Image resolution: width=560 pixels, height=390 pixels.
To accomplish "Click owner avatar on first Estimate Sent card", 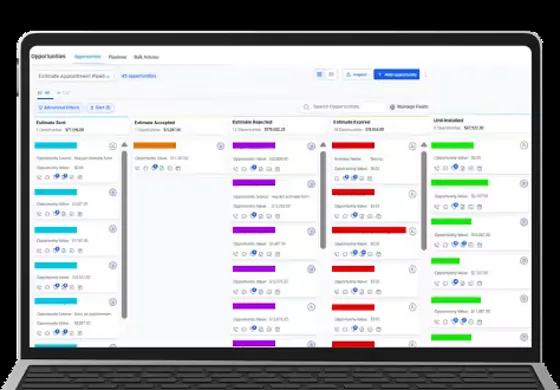I will pos(113,146).
